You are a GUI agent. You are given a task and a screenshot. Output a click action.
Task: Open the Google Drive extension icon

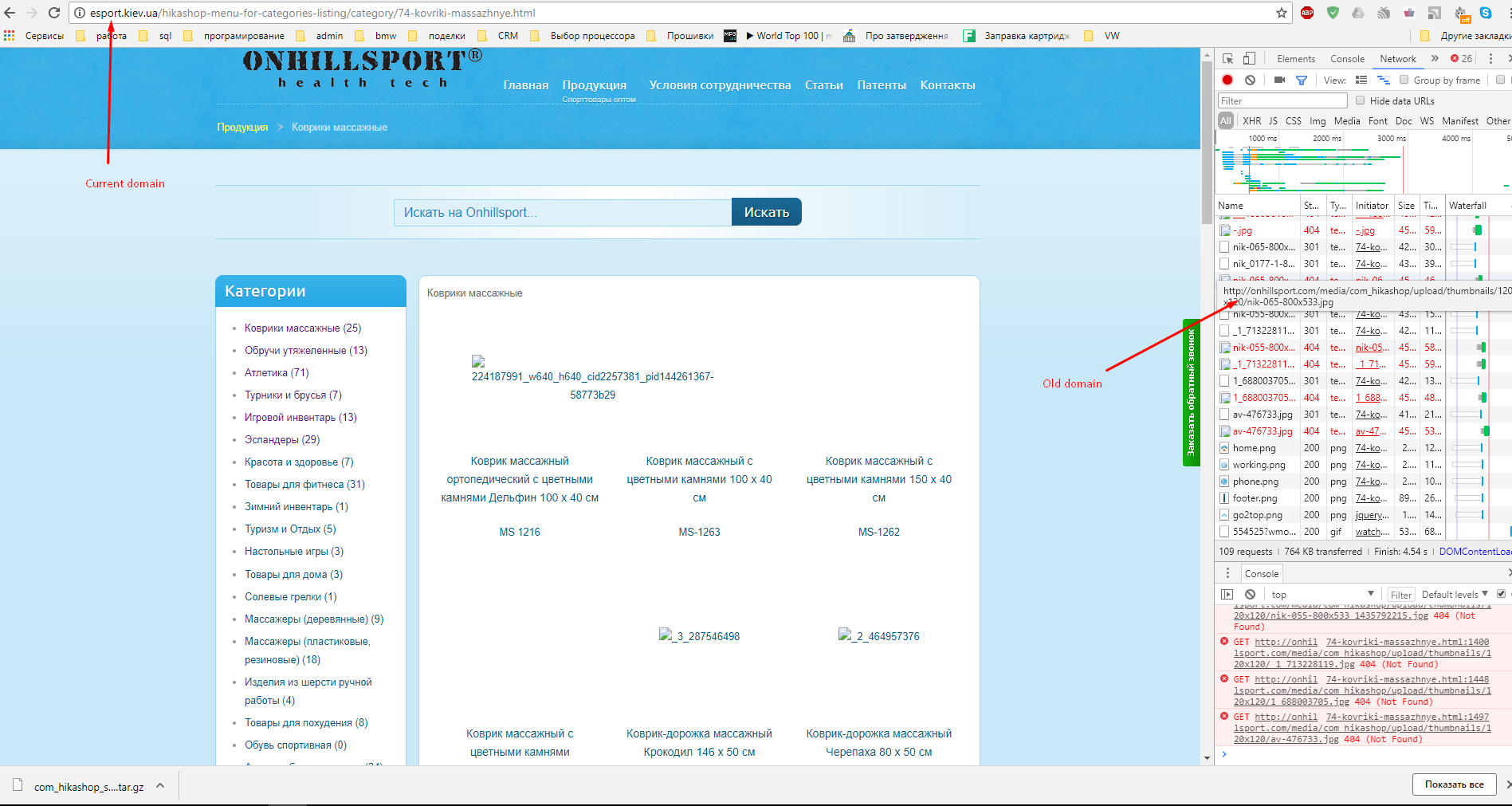click(x=1358, y=13)
